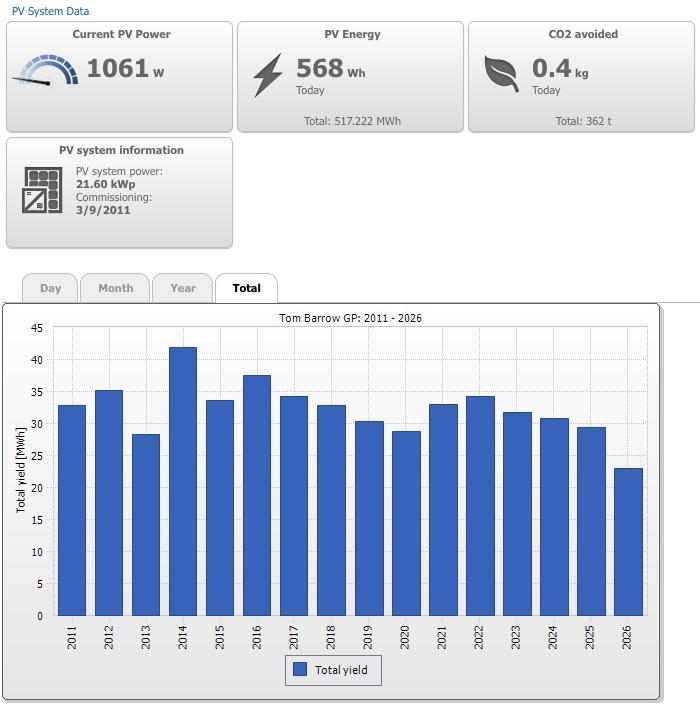Viewport: 700px width, 706px height.
Task: Click the 3/9/2011 commissioning date
Action: 103,210
